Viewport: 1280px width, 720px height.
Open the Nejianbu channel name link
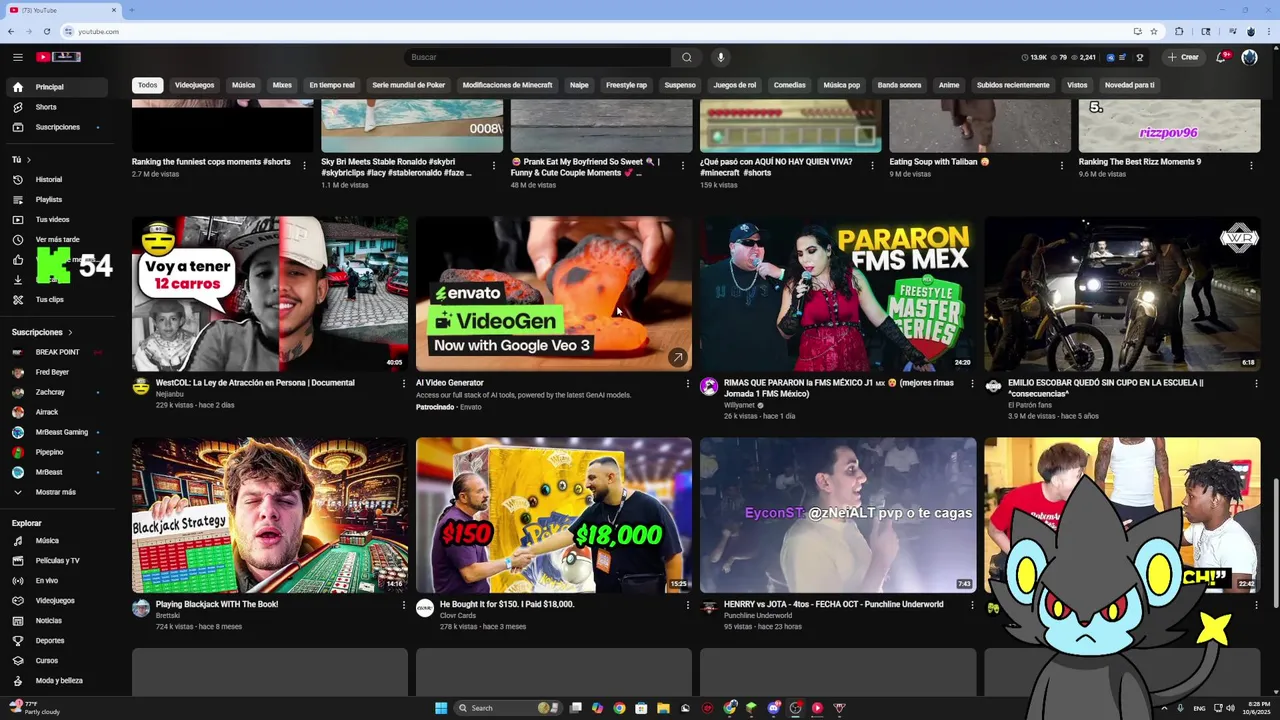click(169, 394)
